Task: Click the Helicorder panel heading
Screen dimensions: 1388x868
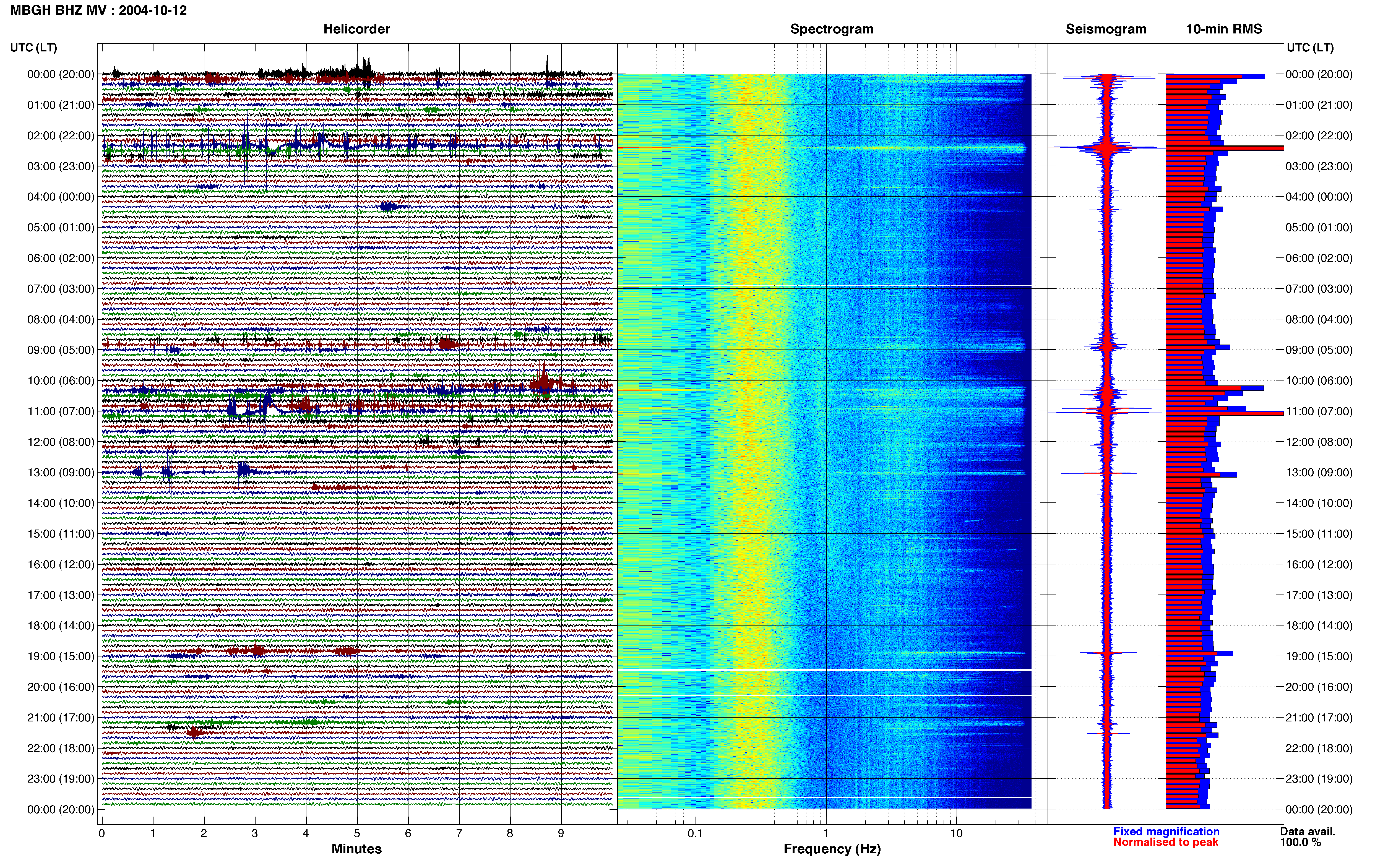Action: pos(356,29)
